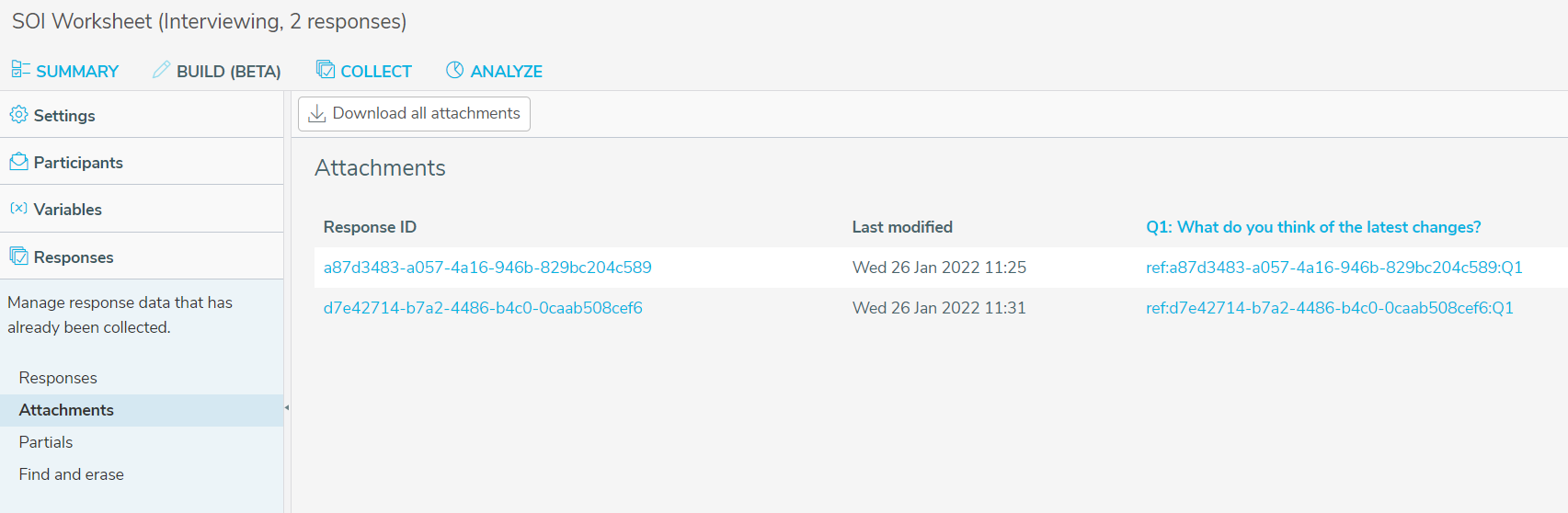Image resolution: width=1568 pixels, height=513 pixels.
Task: Collapse the sidebar with the divider arrow
Action: 287,407
